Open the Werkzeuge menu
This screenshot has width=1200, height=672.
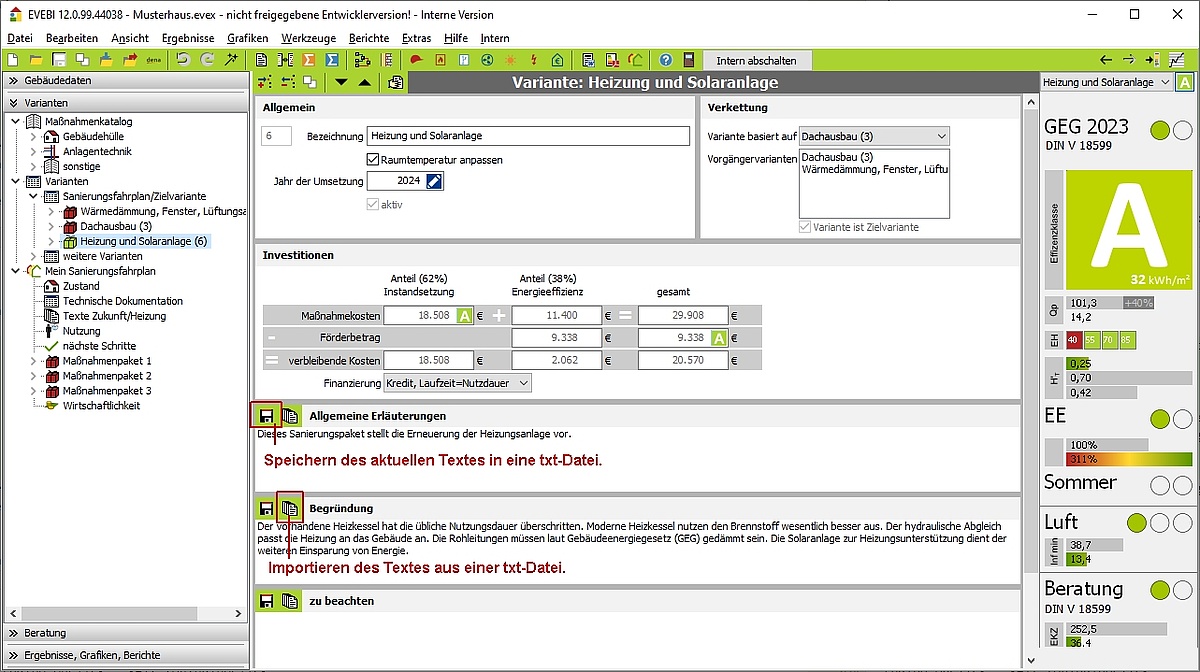point(308,38)
